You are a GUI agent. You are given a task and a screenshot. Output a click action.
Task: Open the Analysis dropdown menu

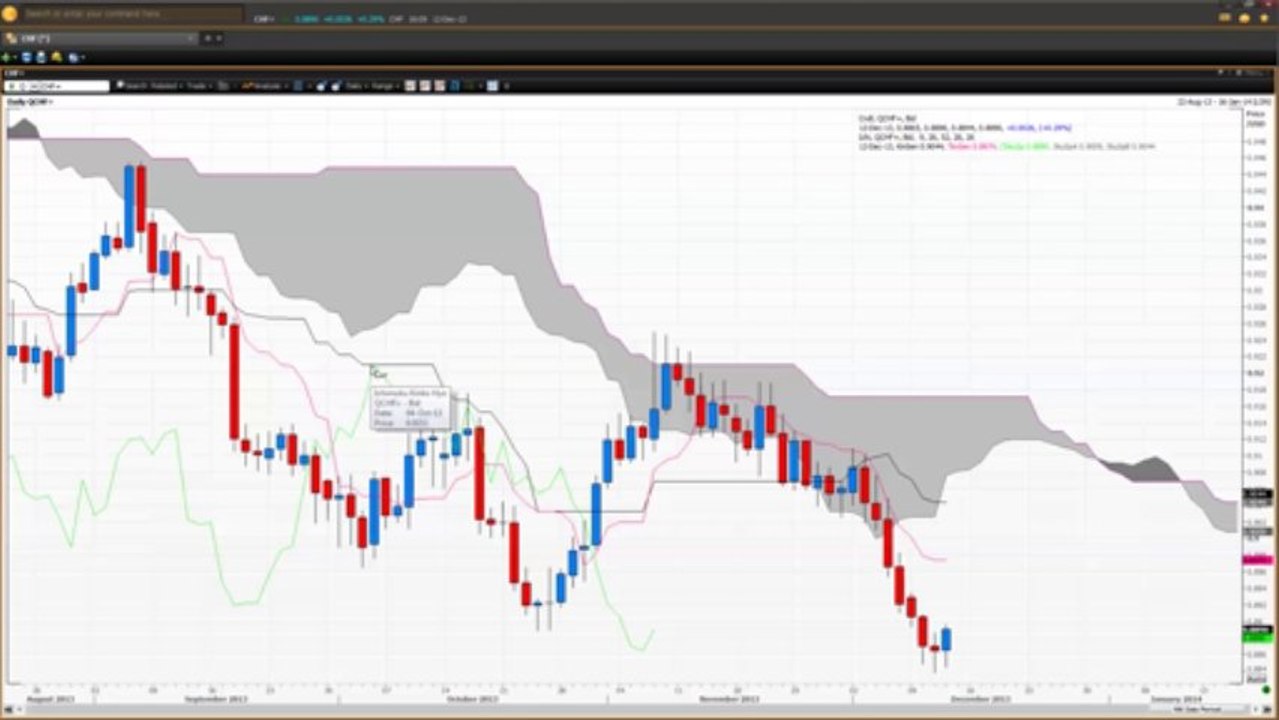point(266,86)
